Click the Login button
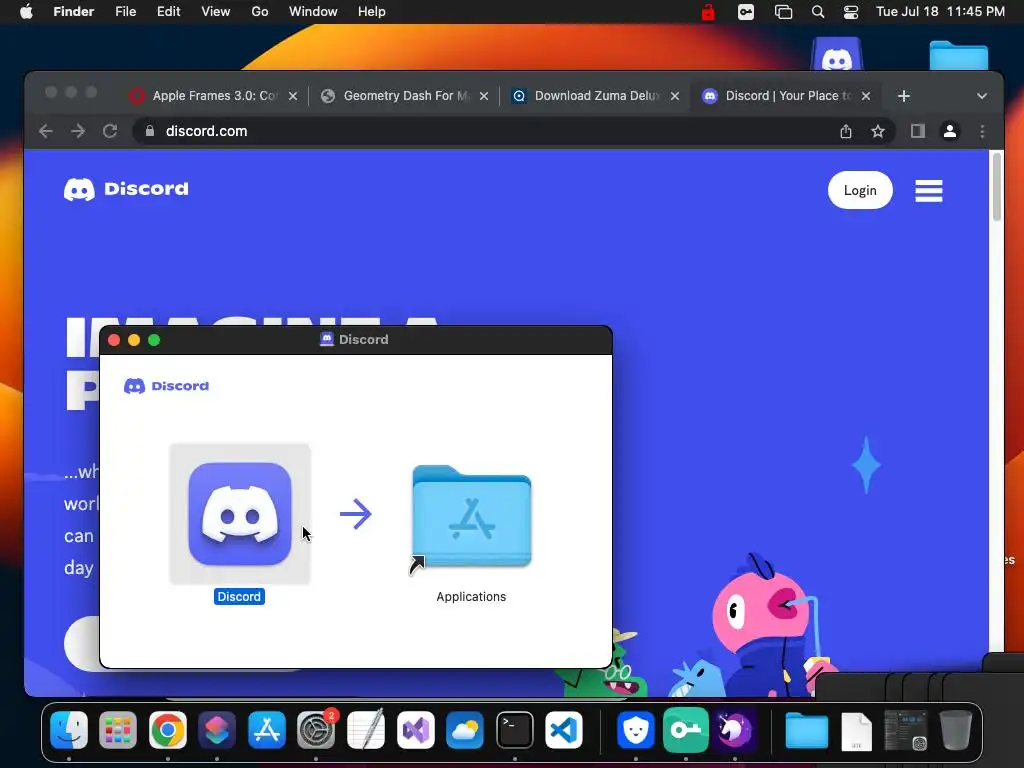The height and width of the screenshot is (768, 1024). click(860, 190)
